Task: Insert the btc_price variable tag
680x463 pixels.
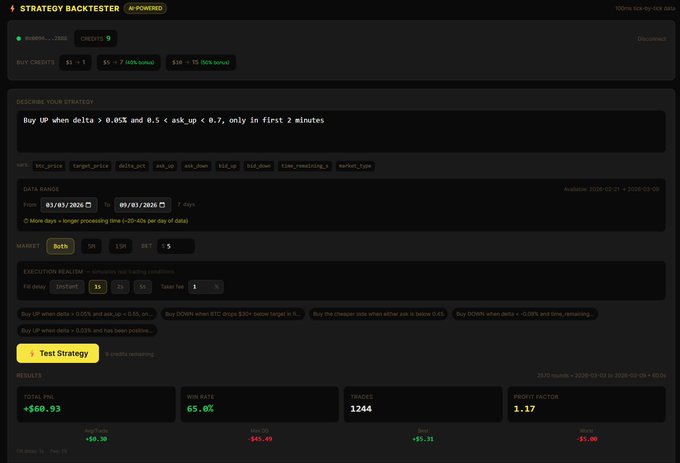Action: [49, 165]
